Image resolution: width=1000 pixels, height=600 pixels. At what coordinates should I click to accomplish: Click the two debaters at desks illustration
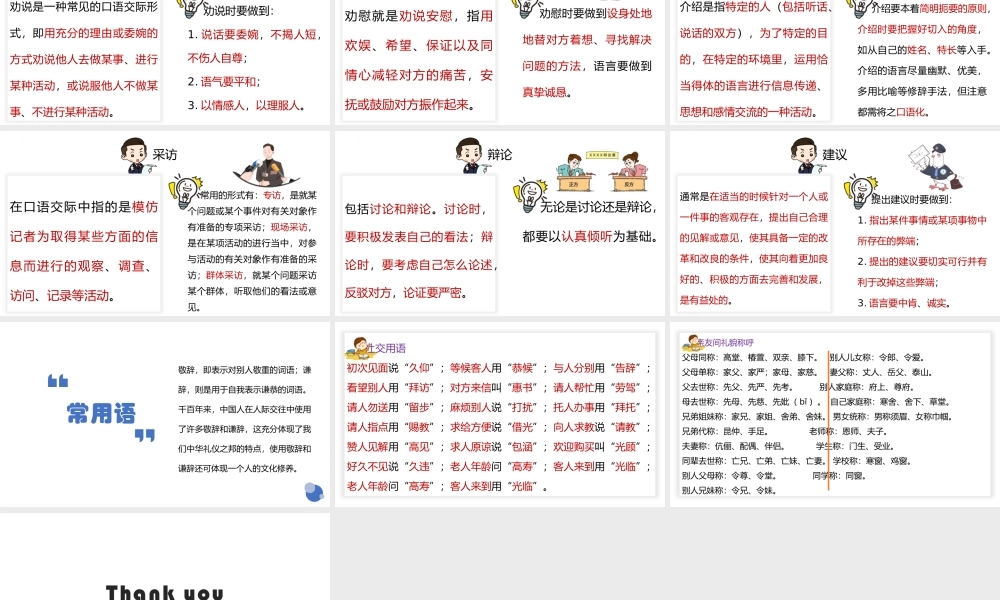601,172
